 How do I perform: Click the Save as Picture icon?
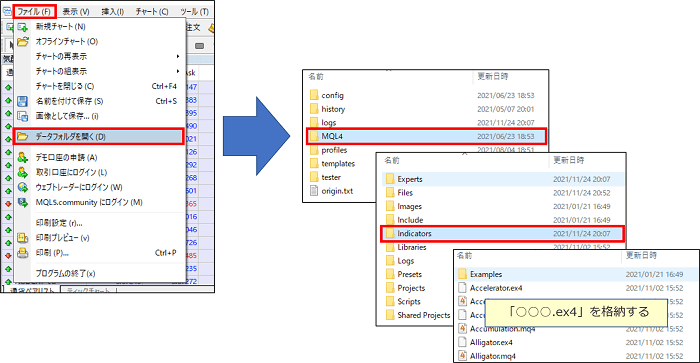click(22, 116)
